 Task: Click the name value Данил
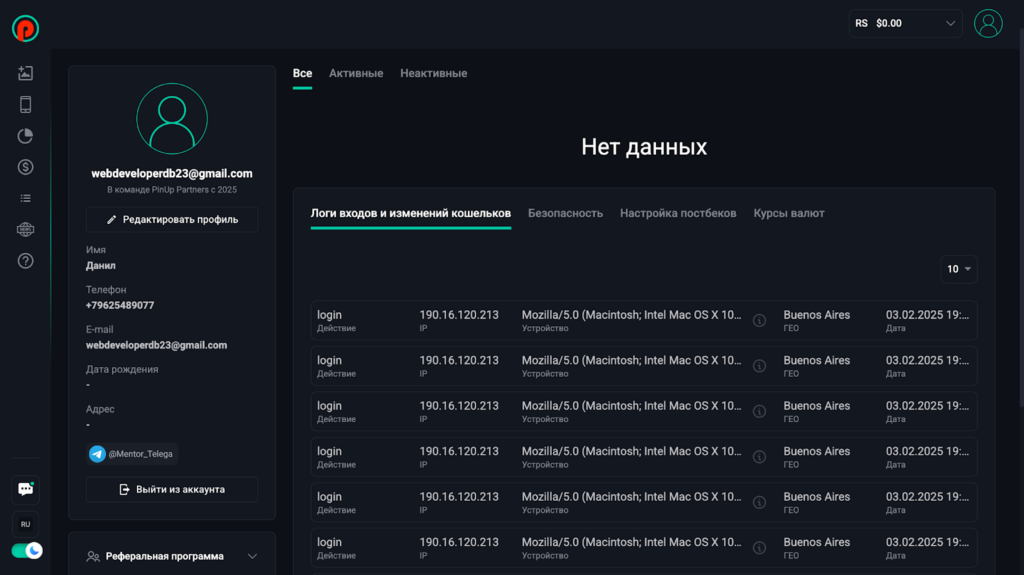tap(101, 266)
